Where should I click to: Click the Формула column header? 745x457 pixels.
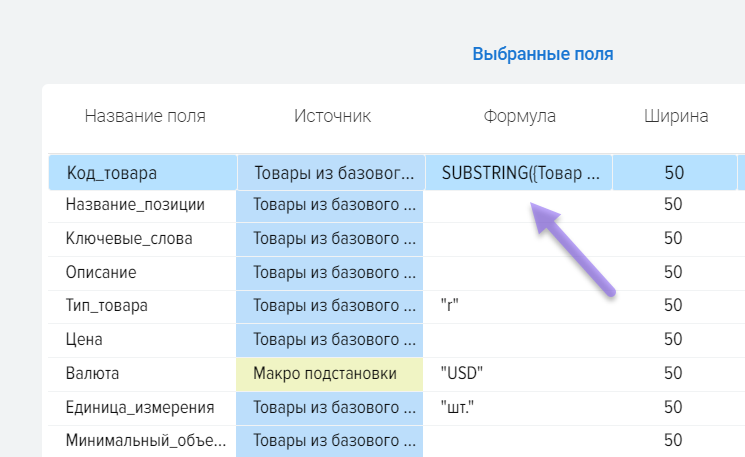point(519,116)
